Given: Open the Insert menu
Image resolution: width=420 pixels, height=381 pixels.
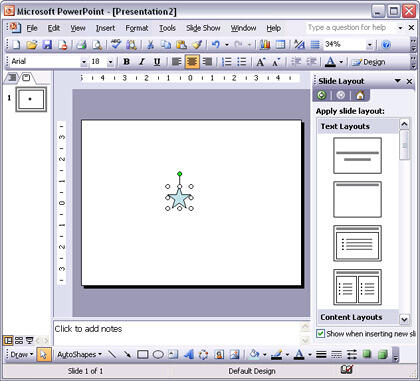Looking at the screenshot, I should 105,28.
